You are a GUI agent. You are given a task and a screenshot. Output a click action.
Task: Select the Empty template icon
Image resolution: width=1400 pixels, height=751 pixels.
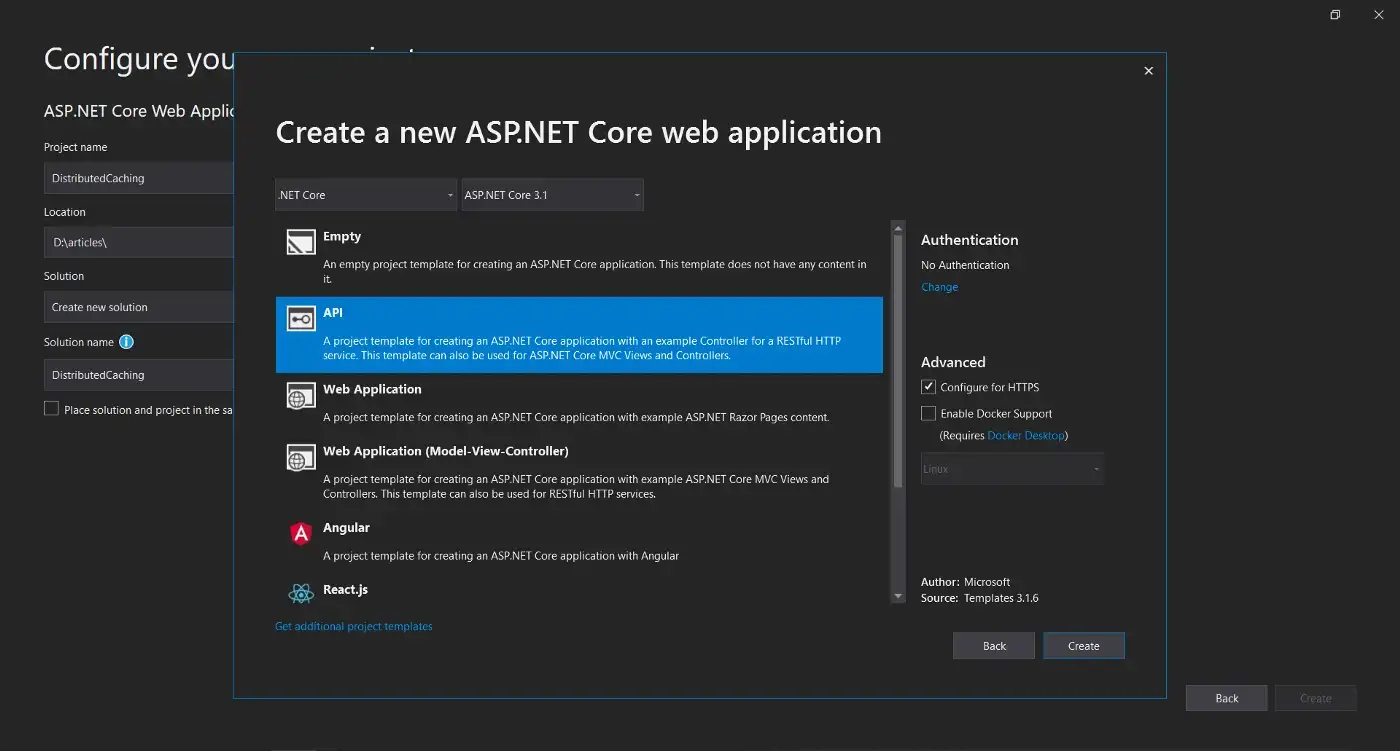[301, 242]
